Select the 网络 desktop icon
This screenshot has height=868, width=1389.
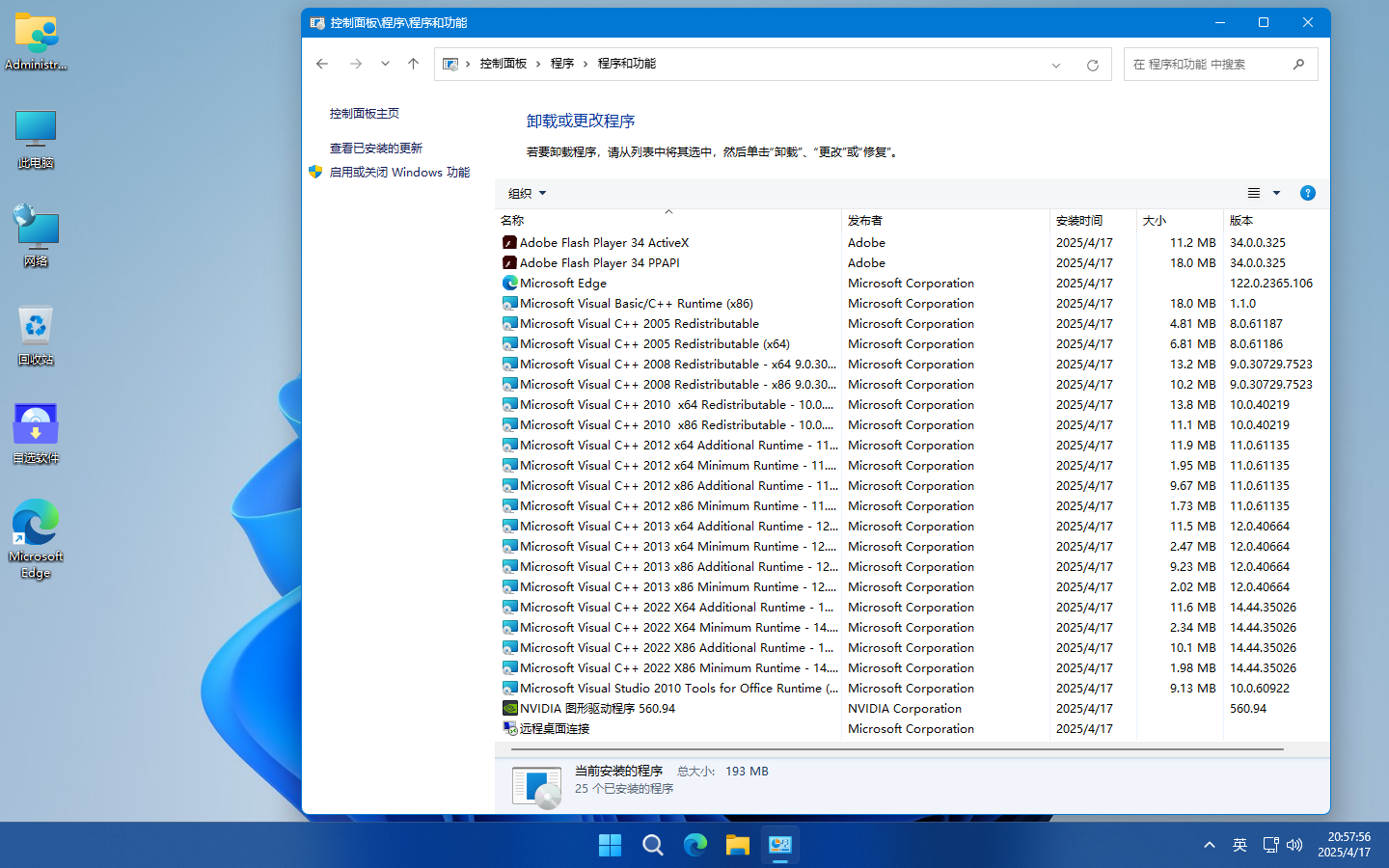click(x=36, y=236)
